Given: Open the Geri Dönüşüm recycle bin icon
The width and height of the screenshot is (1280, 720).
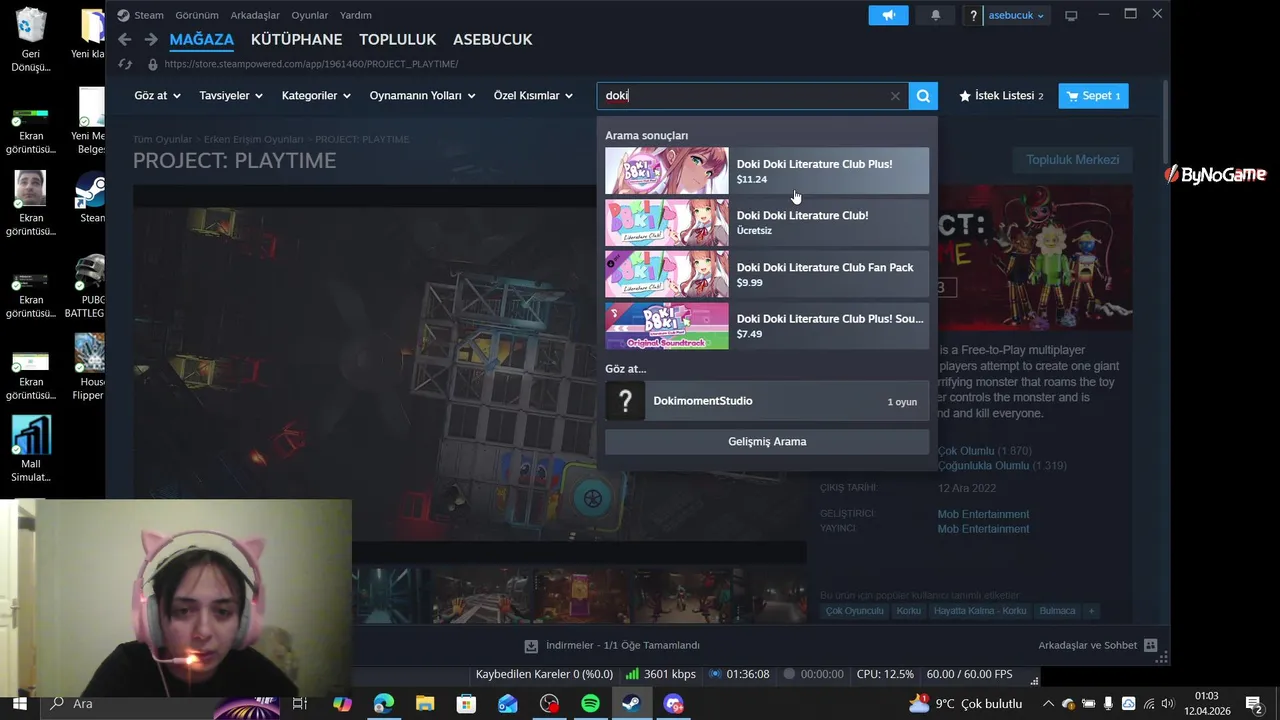Looking at the screenshot, I should coord(31,40).
